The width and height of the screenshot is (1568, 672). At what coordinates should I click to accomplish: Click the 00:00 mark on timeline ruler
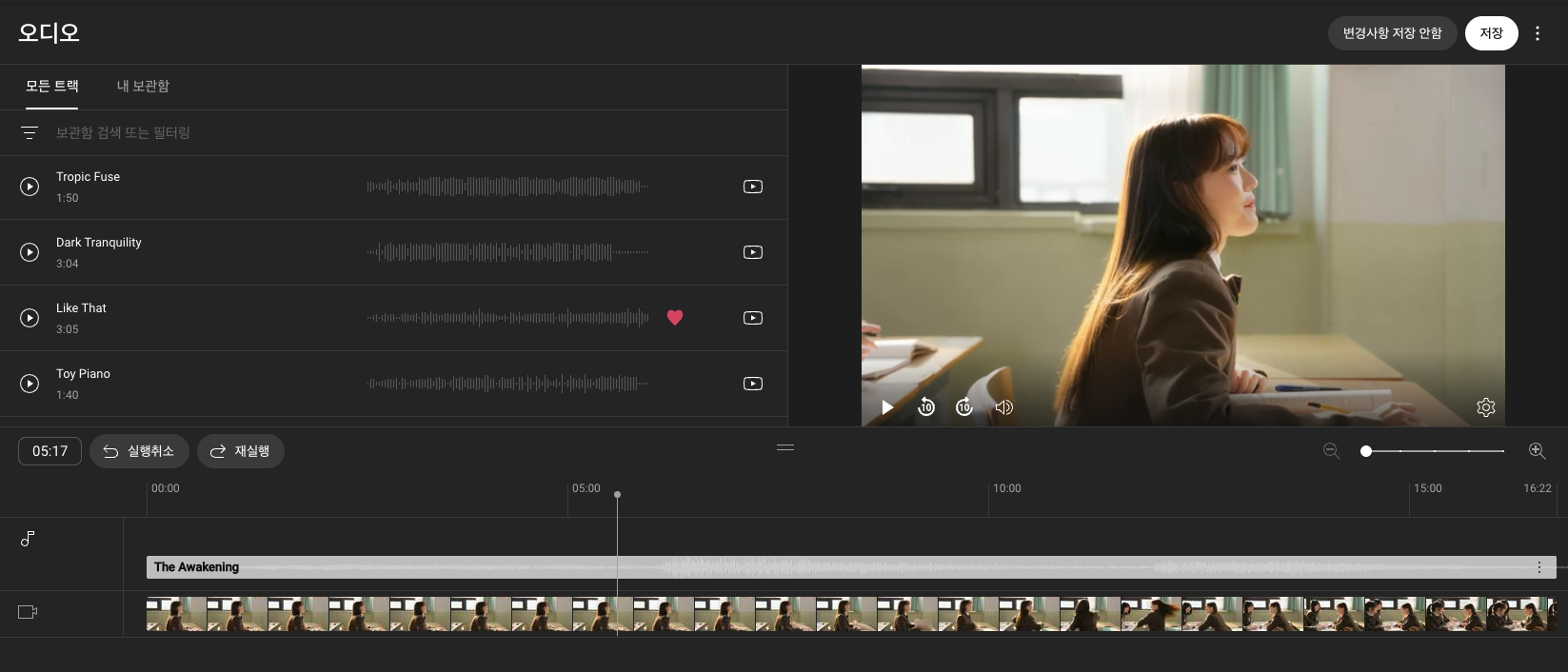coord(166,488)
